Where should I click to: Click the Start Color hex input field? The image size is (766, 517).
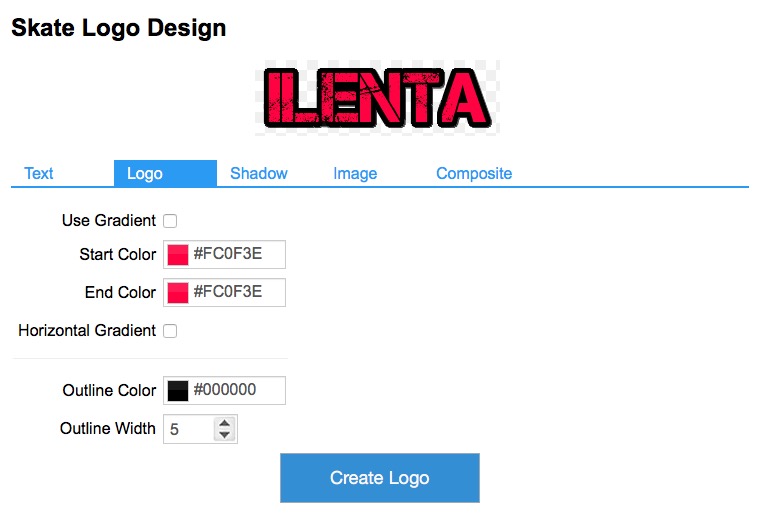click(236, 254)
